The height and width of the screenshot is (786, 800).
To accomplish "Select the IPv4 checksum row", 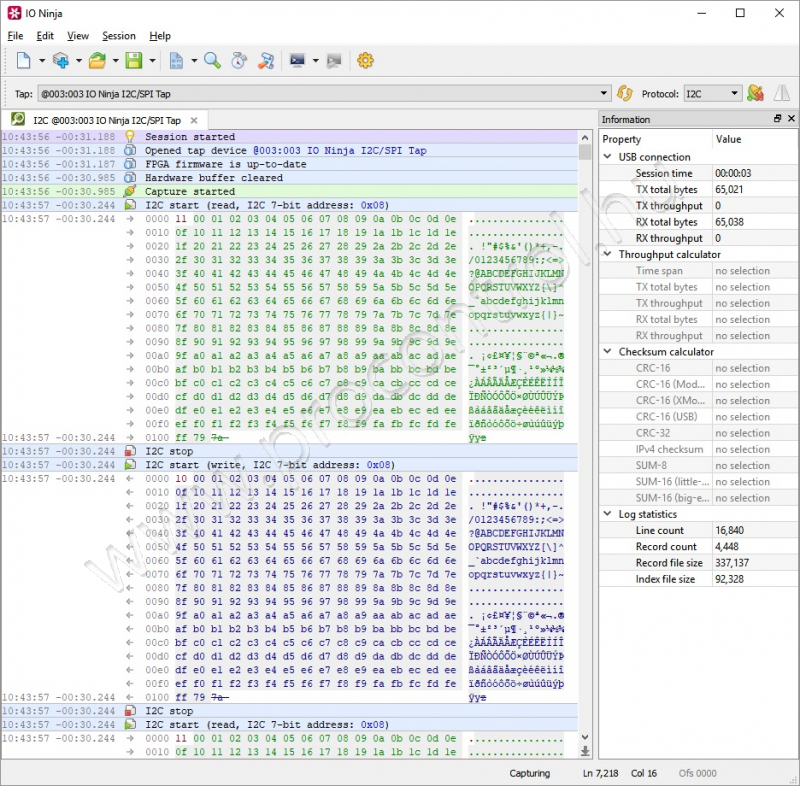I will [698, 449].
